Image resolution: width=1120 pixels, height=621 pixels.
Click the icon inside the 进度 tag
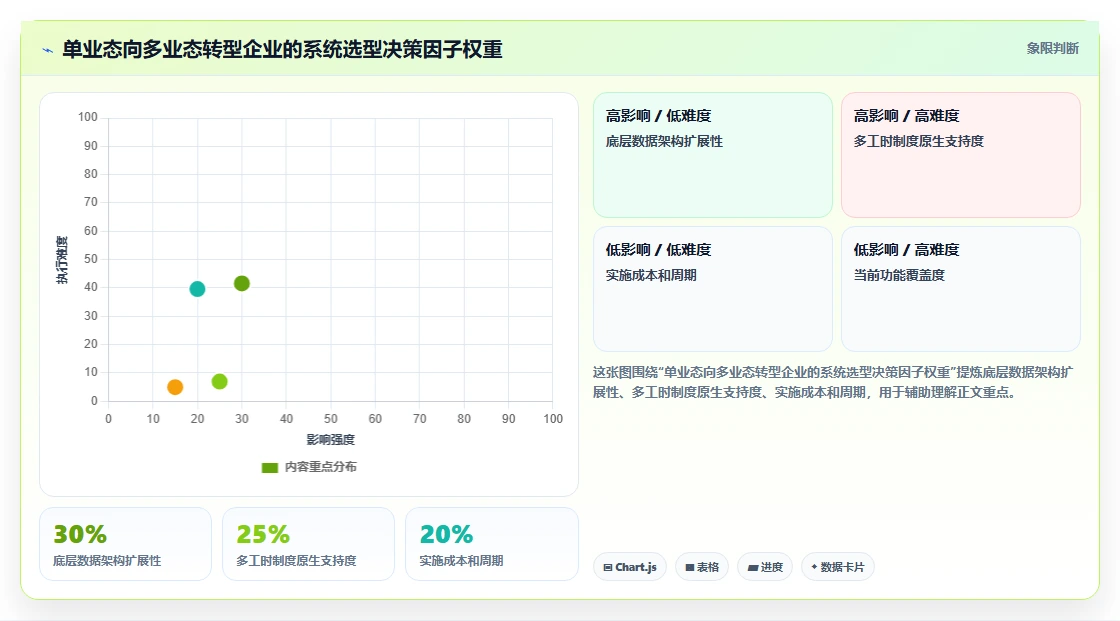753,567
